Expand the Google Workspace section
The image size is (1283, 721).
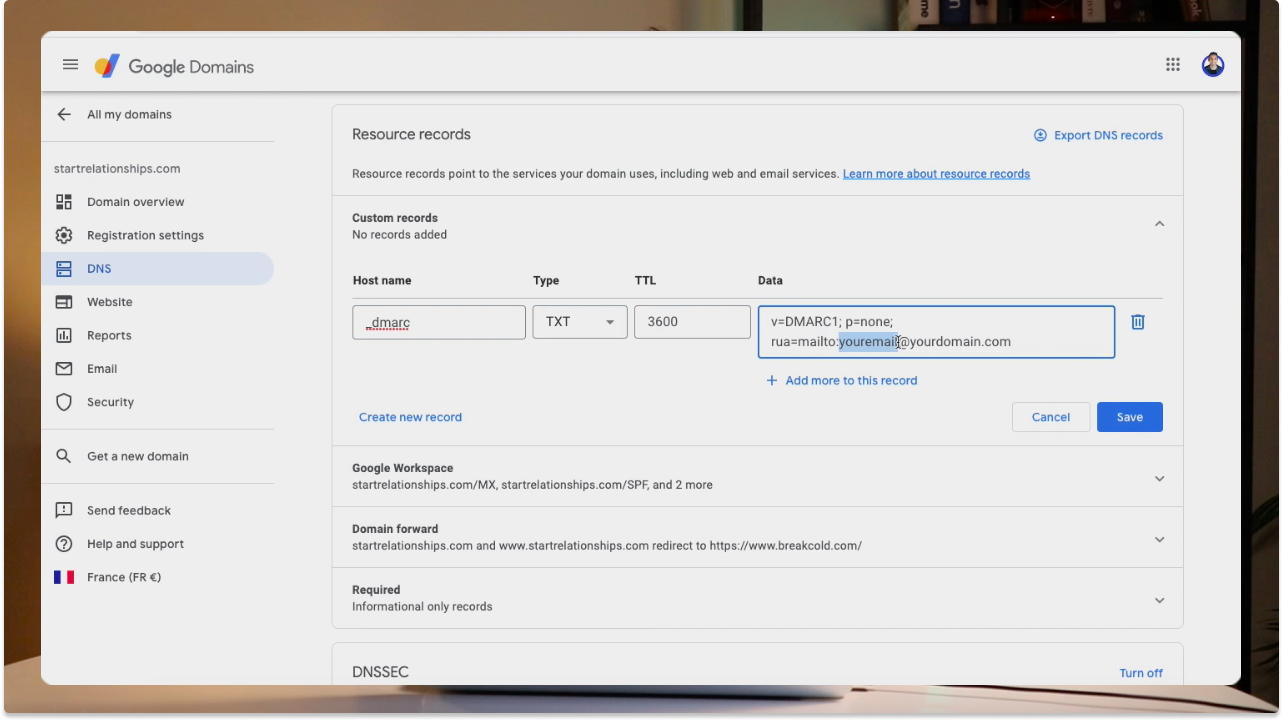1160,478
